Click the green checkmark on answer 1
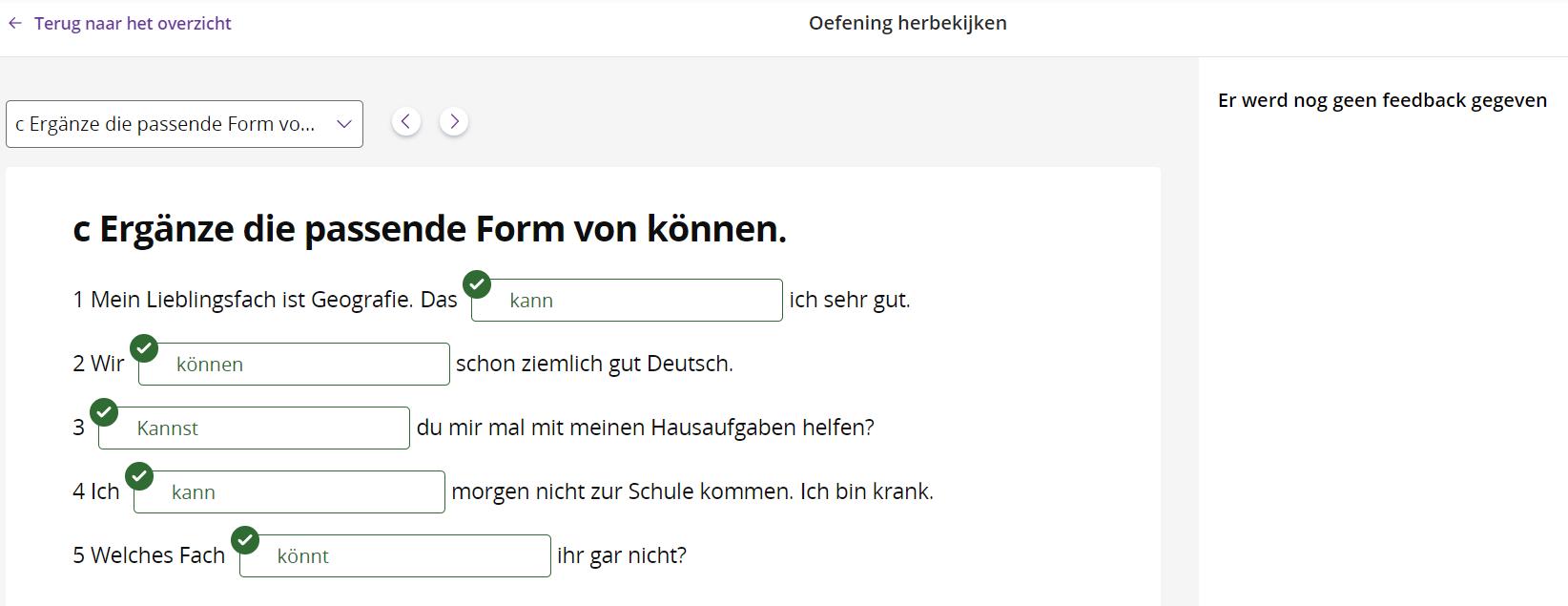 point(477,284)
